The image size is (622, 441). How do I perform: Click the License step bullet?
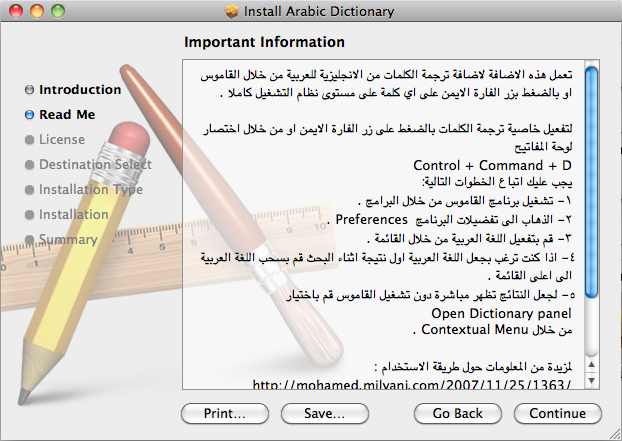point(29,140)
